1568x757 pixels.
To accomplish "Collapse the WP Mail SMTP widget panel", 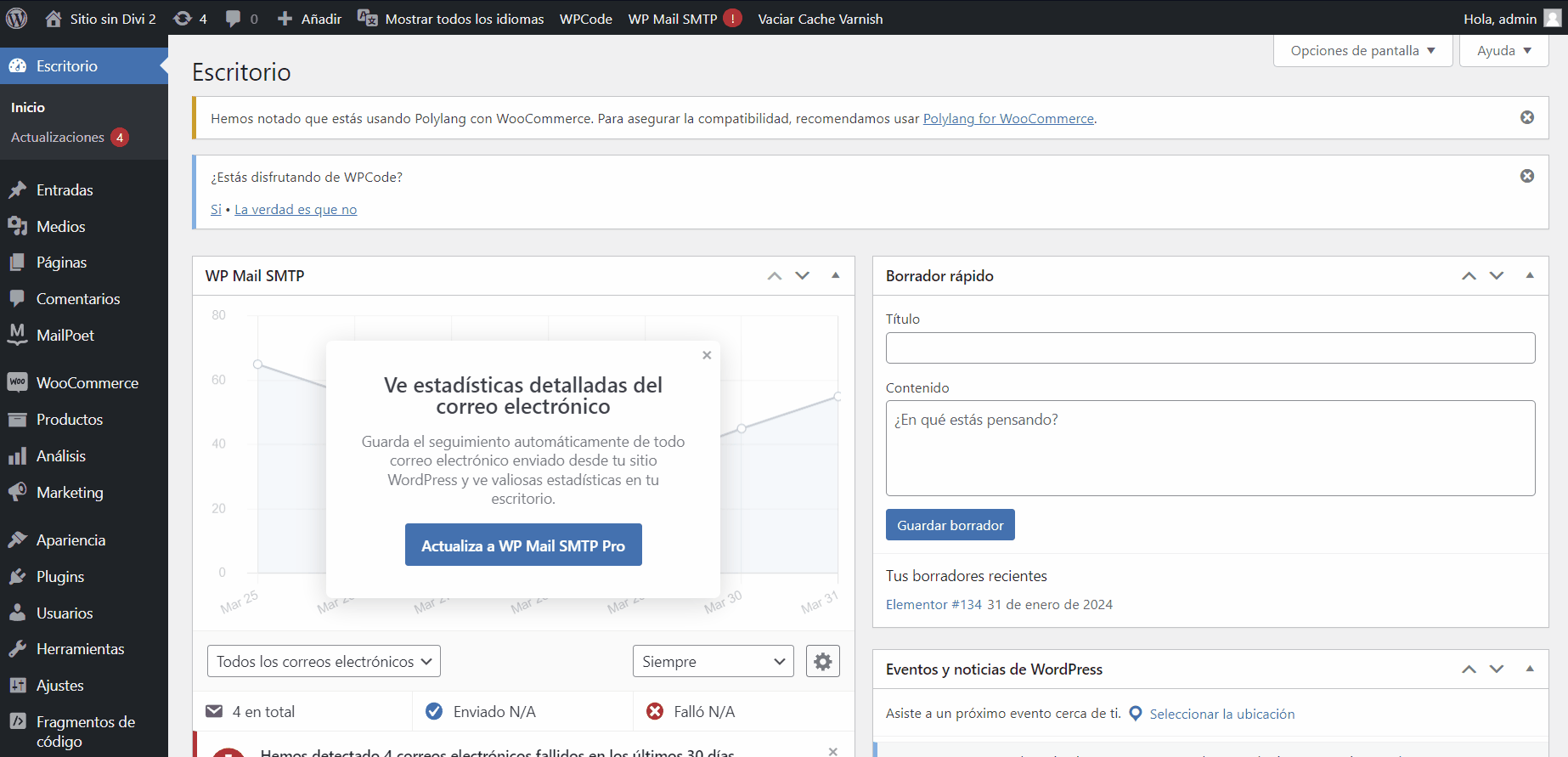I will [x=835, y=275].
